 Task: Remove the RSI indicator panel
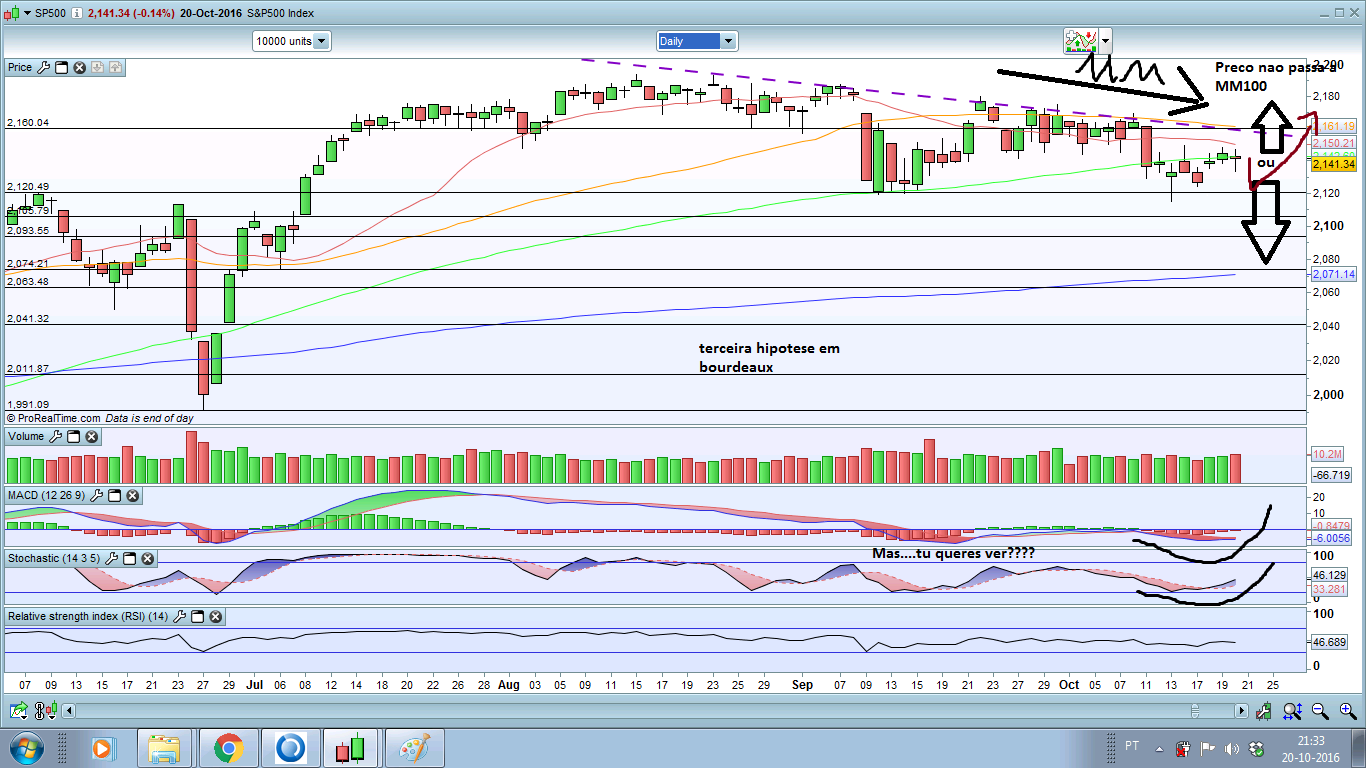216,617
